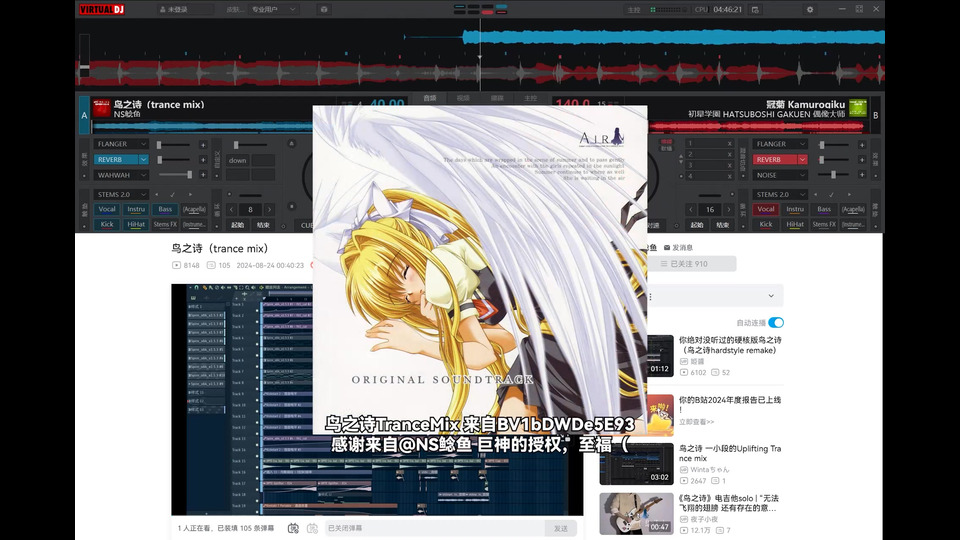Image resolution: width=960 pixels, height=540 pixels.
Task: Click 立即查看 link for annual report
Action: pyautogui.click(x=696, y=422)
